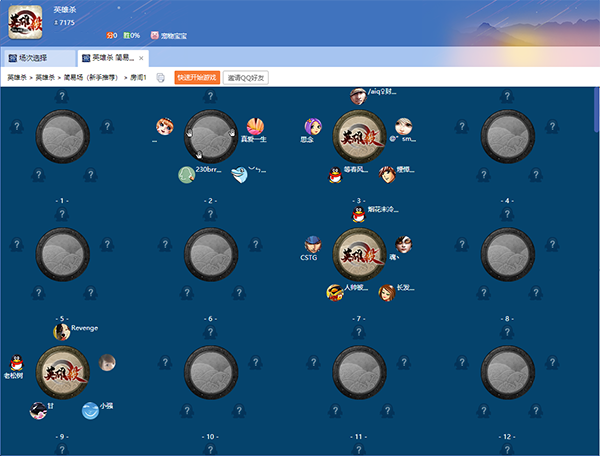600x456 pixels.
Task: Click the 7175 online player count
Action: point(67,23)
